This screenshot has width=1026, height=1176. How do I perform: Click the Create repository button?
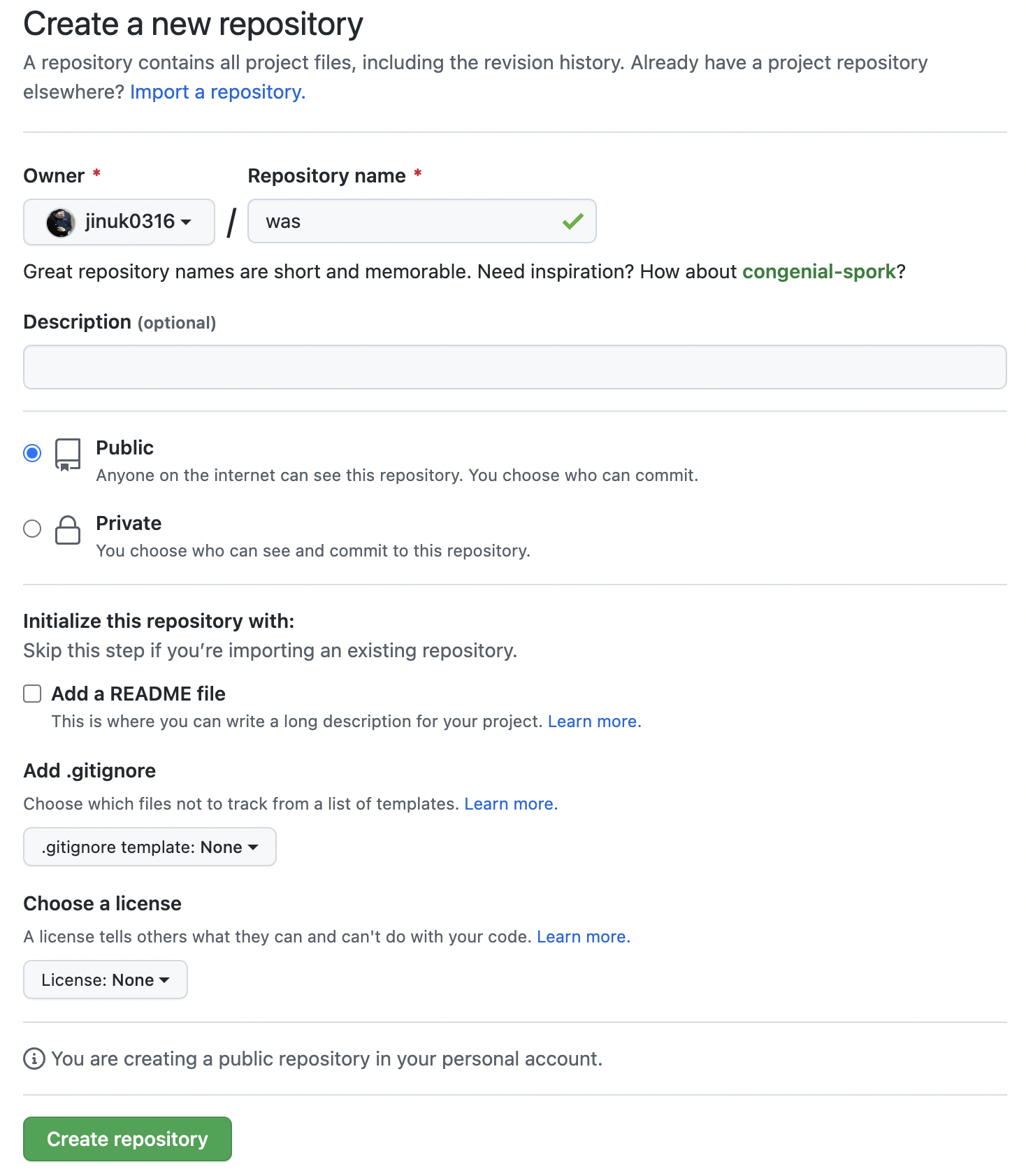127,1139
